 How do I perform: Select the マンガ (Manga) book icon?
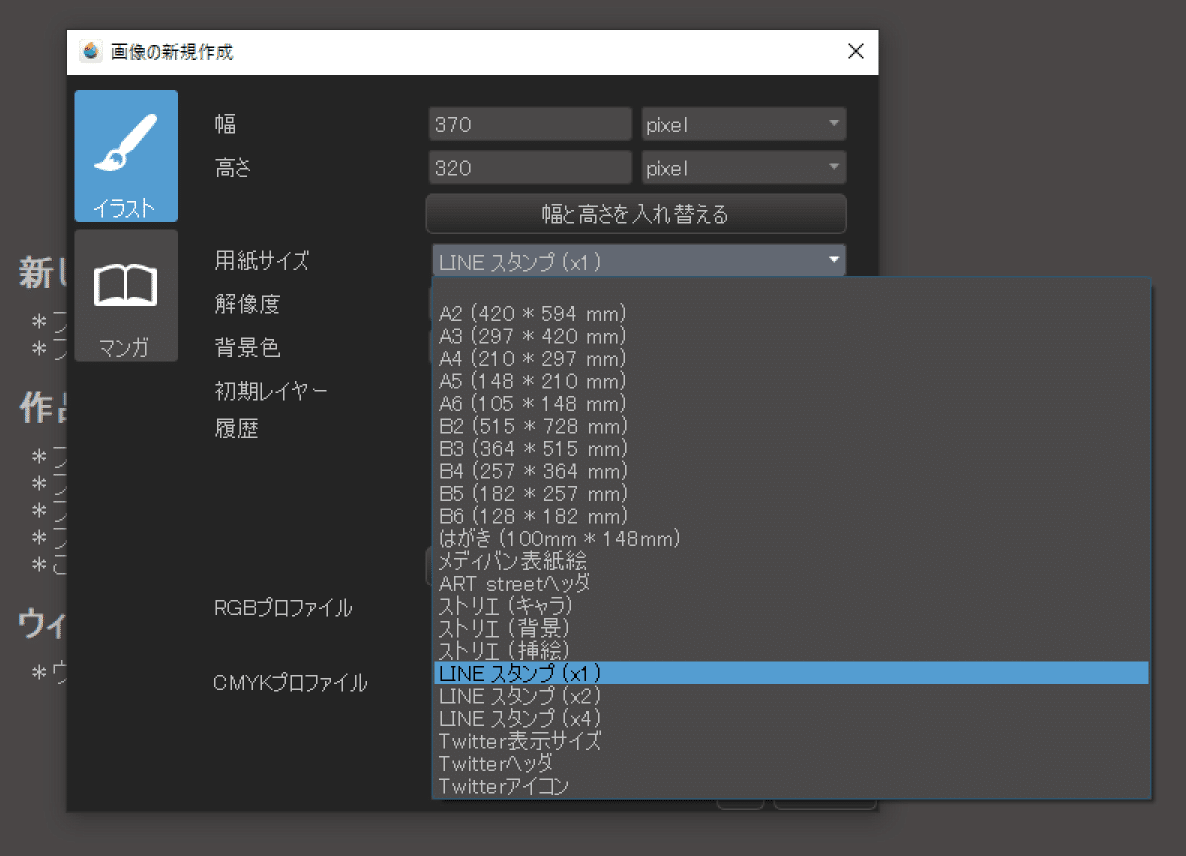coord(126,296)
